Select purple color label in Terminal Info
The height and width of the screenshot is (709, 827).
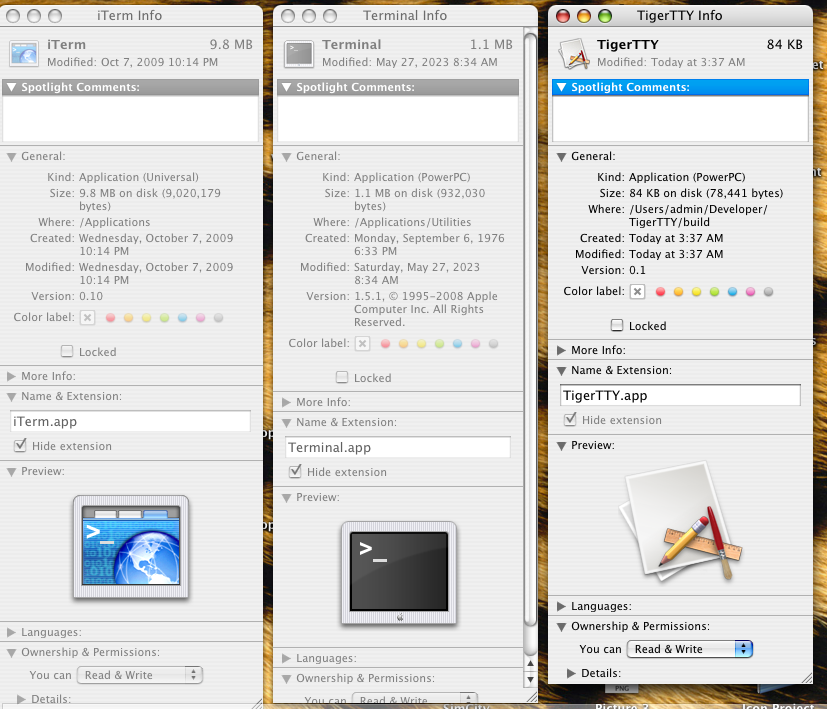pyautogui.click(x=475, y=343)
